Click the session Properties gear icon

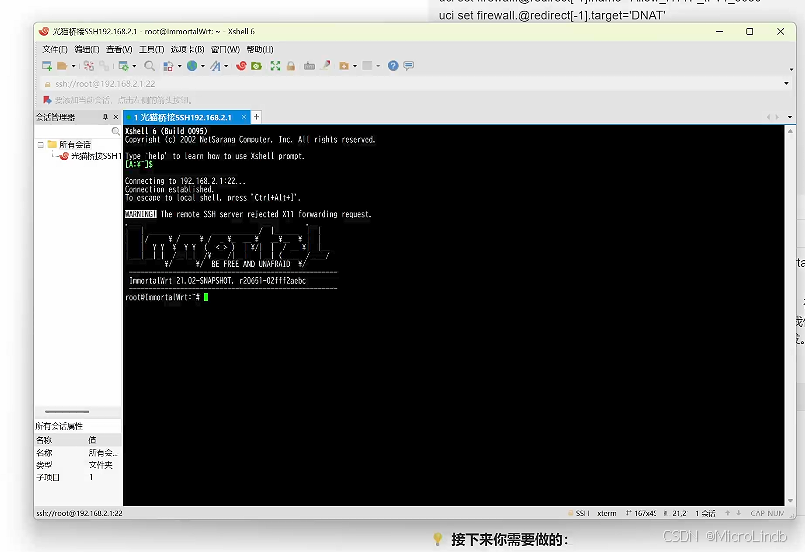[123, 66]
